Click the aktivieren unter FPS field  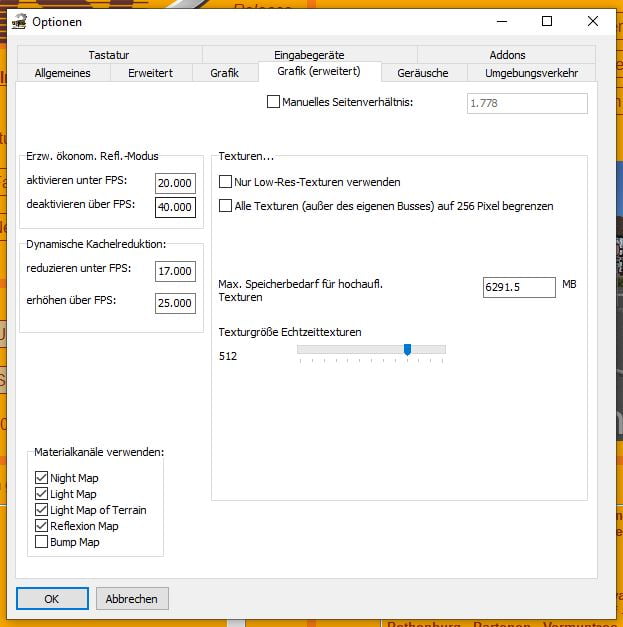pyautogui.click(x=175, y=183)
